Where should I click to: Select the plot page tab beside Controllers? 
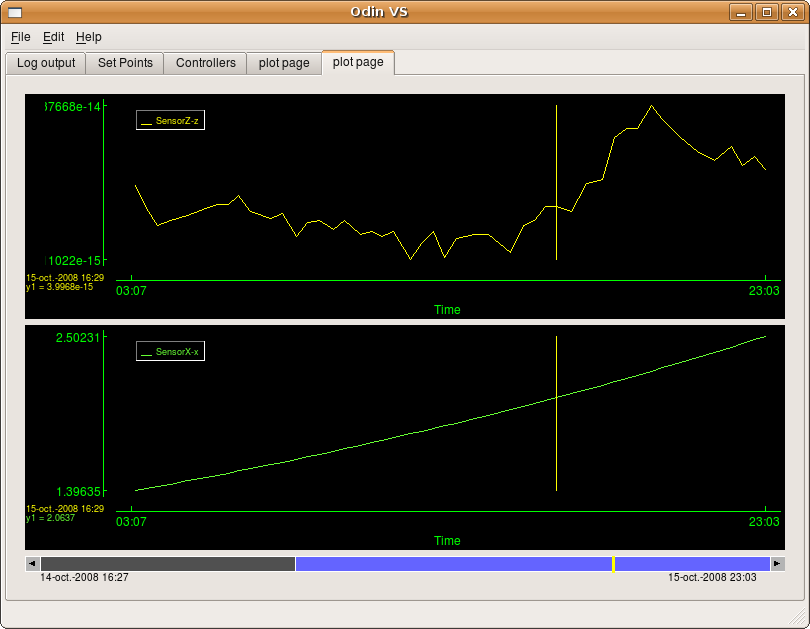coord(284,63)
